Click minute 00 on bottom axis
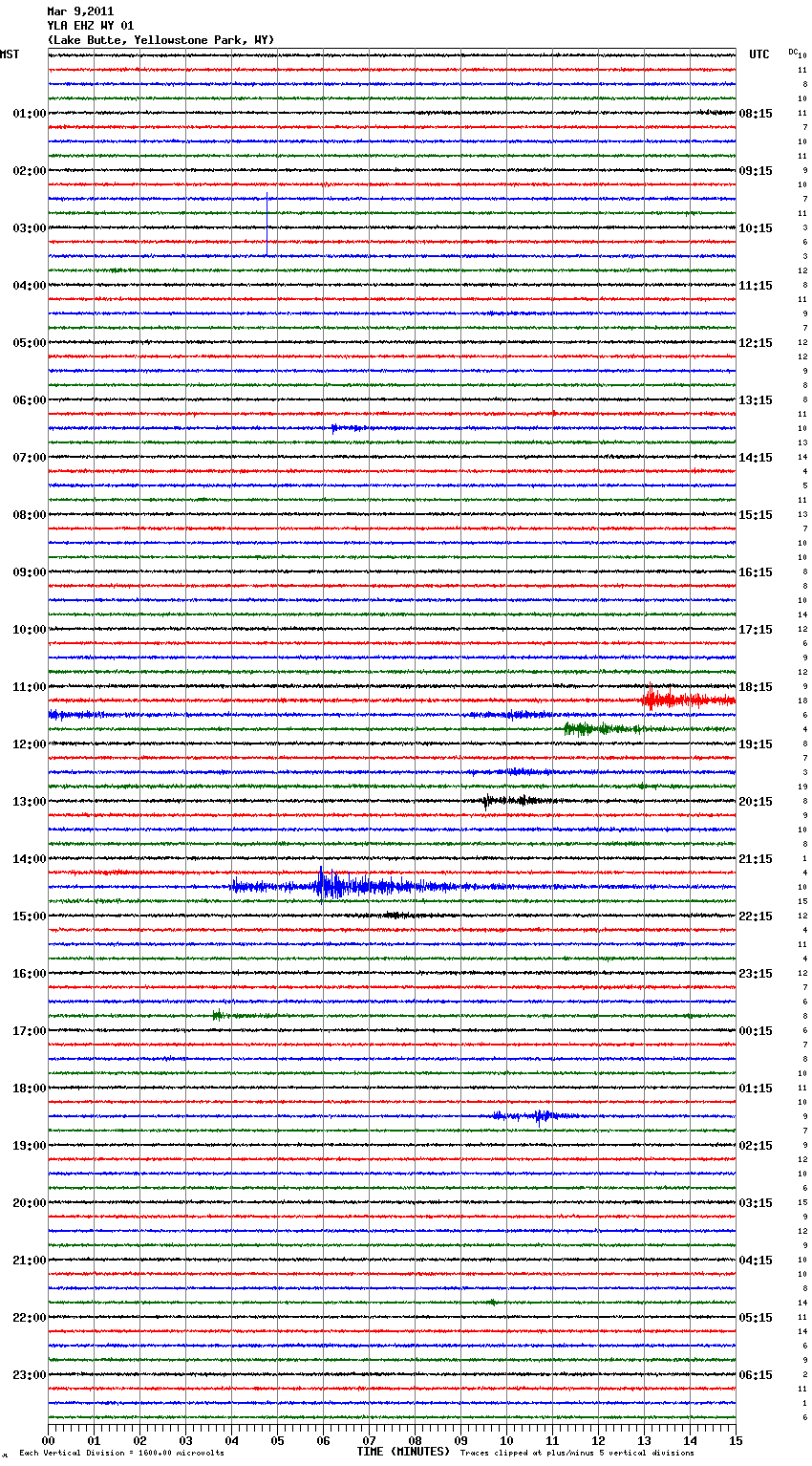The image size is (812, 1466). (x=48, y=1440)
